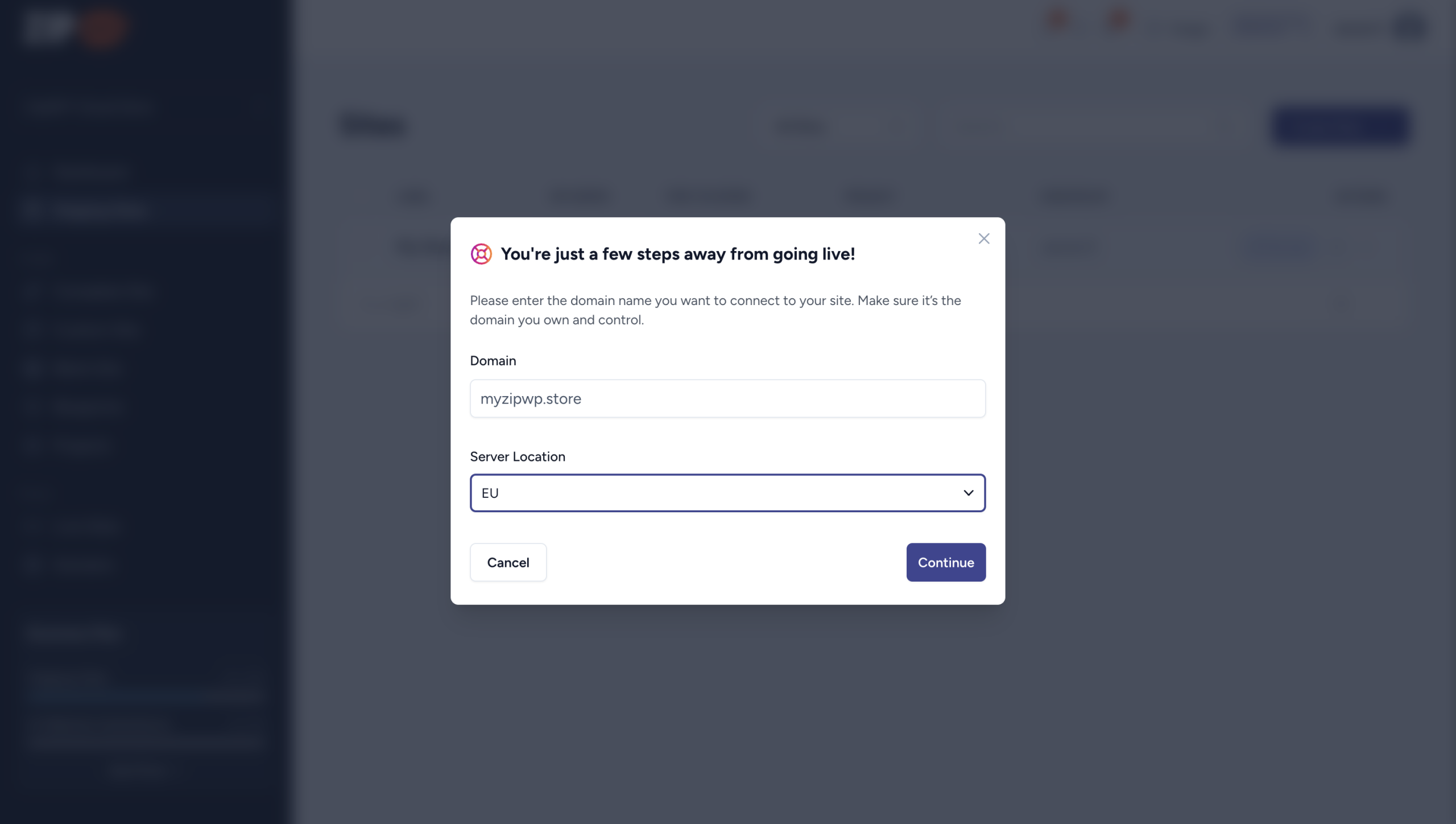
Task: Click the domain instructions paragraph
Action: coord(715,310)
